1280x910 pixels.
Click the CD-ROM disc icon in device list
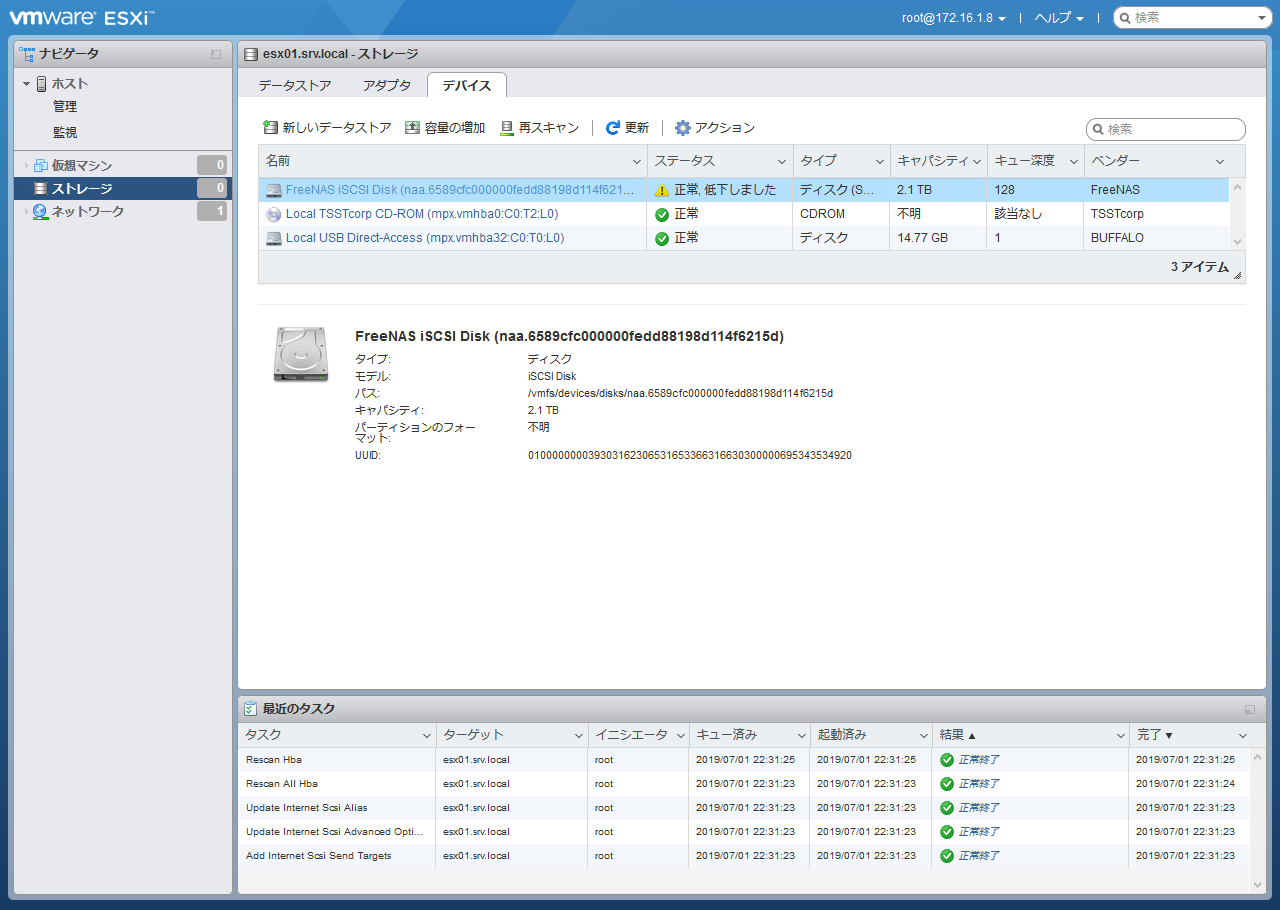click(x=274, y=214)
